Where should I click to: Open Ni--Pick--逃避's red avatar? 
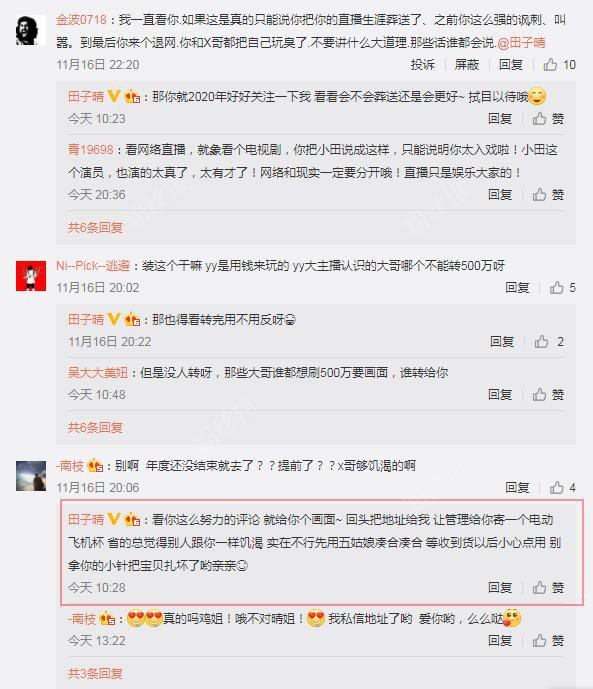(x=31, y=276)
